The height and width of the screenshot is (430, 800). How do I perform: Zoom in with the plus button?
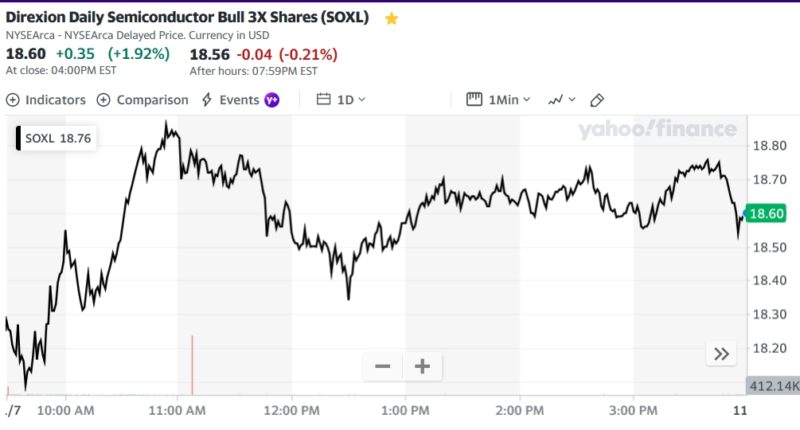point(422,367)
